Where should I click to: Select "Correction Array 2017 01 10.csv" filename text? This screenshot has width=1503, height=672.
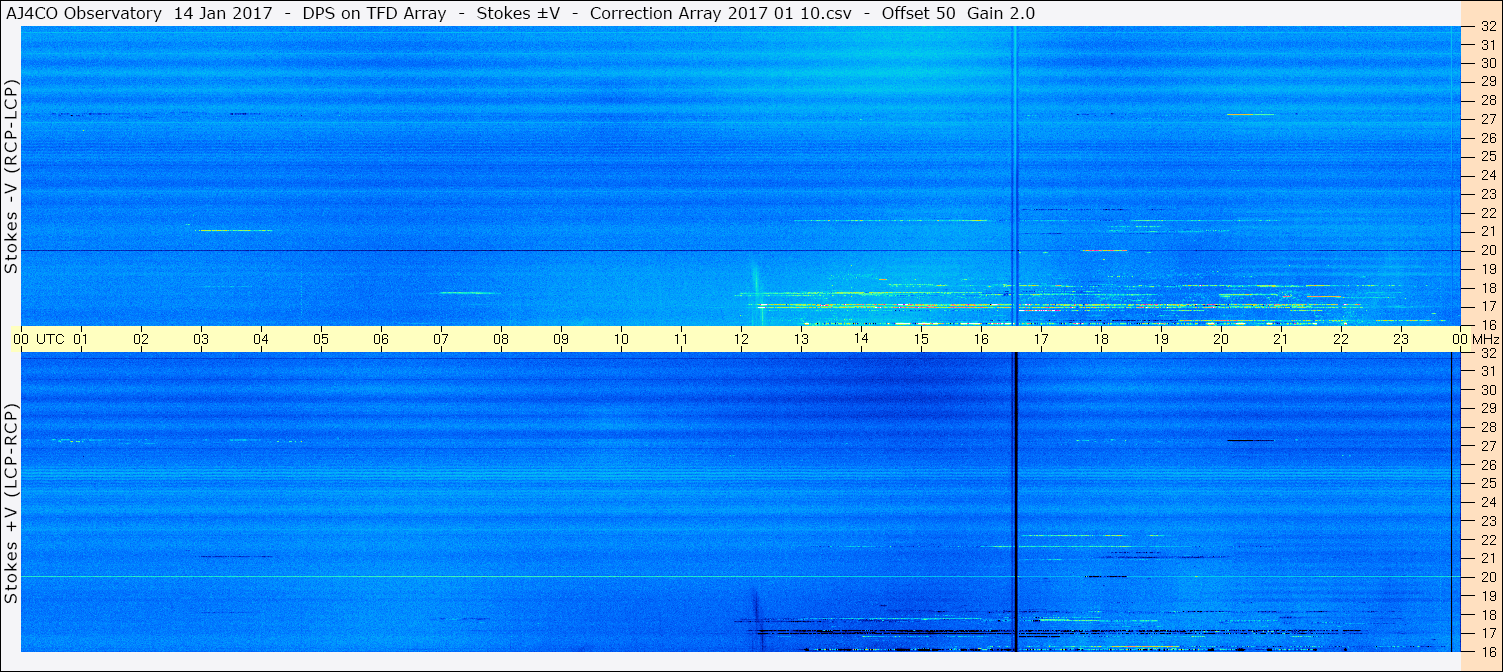(721, 14)
